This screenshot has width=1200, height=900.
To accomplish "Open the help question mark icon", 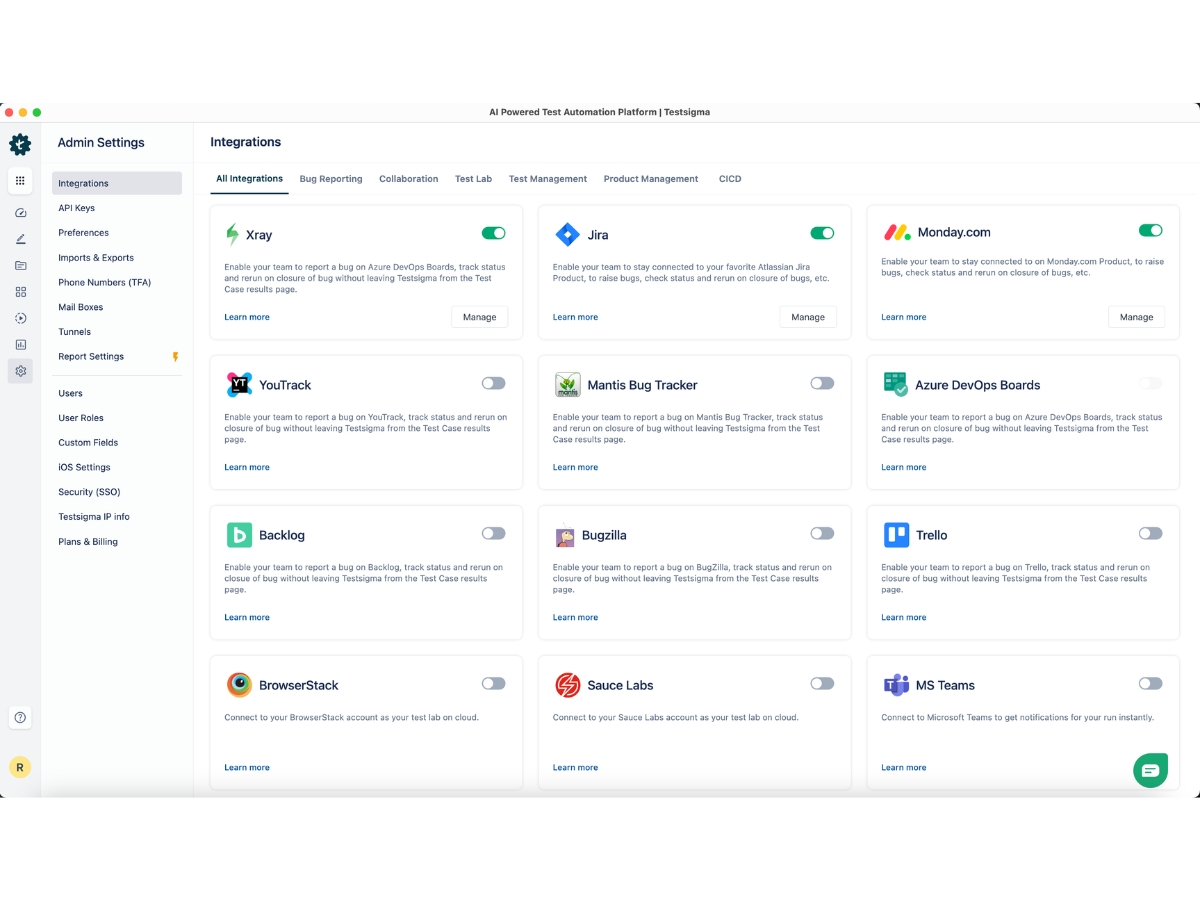I will pyautogui.click(x=20, y=717).
